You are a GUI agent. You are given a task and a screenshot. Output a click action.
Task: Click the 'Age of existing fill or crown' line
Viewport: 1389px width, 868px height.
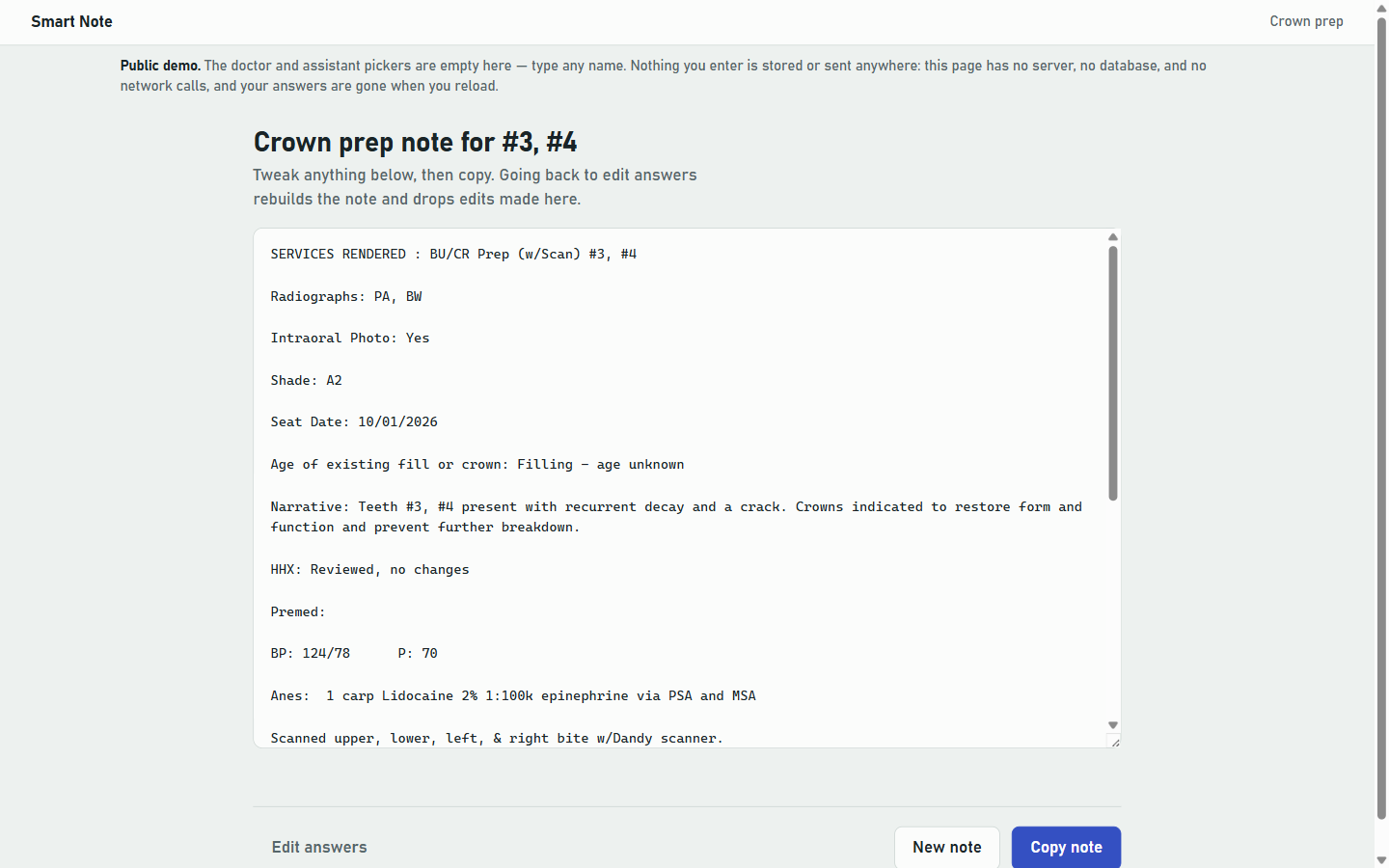477,464
